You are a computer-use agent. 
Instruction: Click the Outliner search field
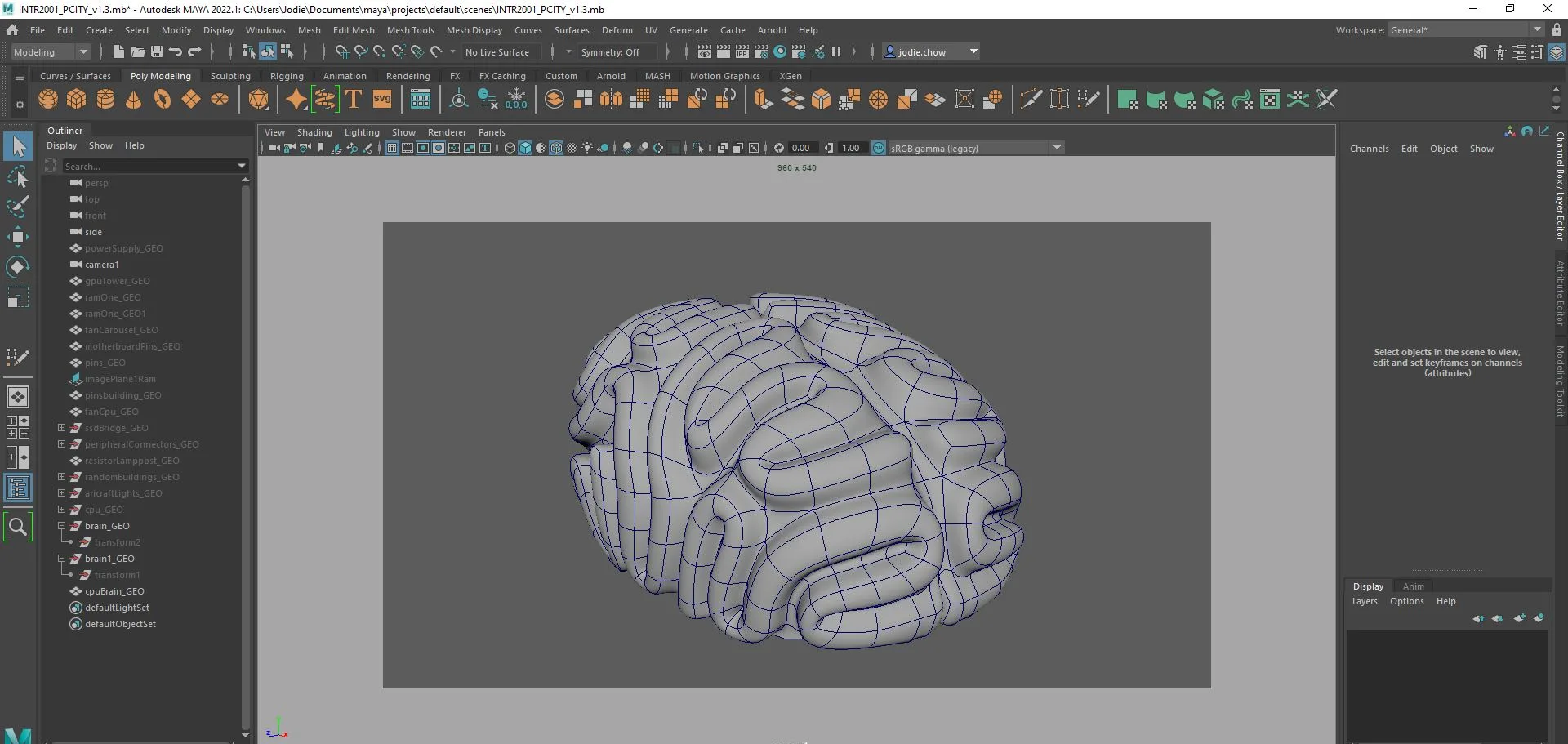click(154, 166)
